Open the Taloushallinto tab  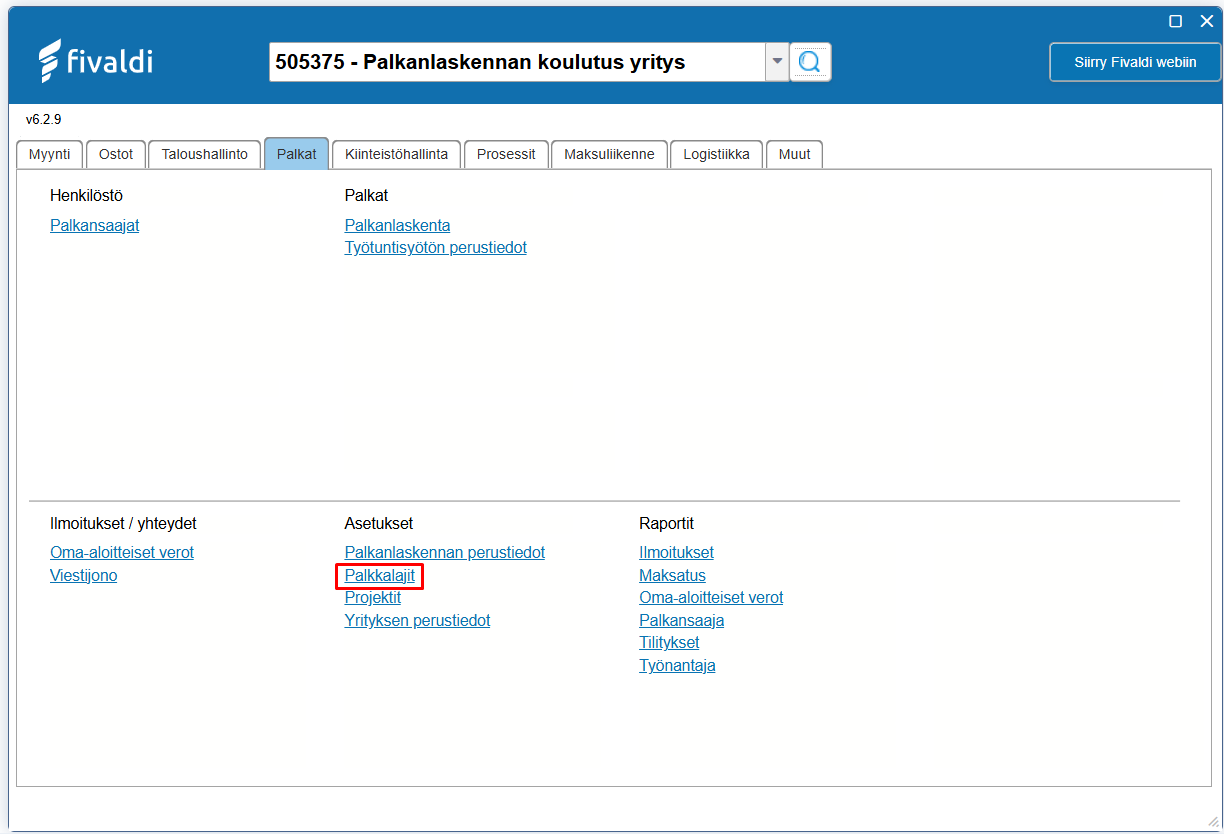tap(205, 154)
